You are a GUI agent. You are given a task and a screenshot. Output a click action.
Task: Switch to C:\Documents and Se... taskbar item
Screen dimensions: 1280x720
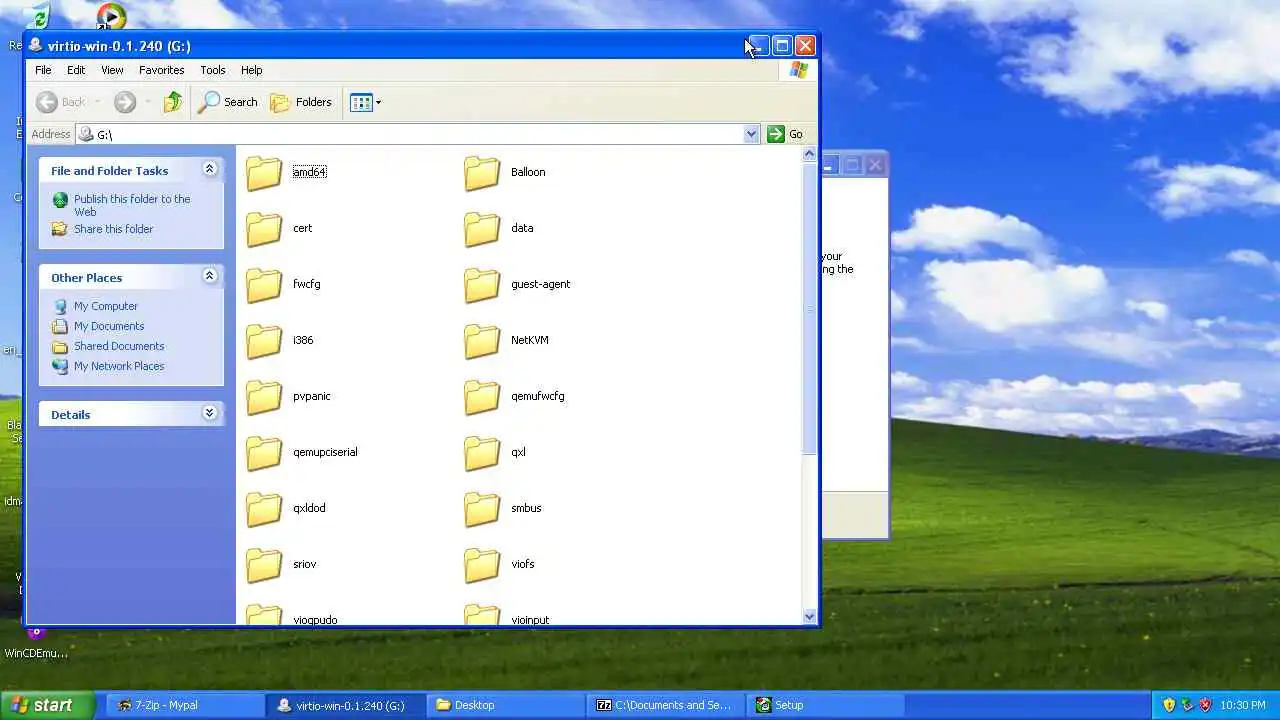tap(665, 705)
